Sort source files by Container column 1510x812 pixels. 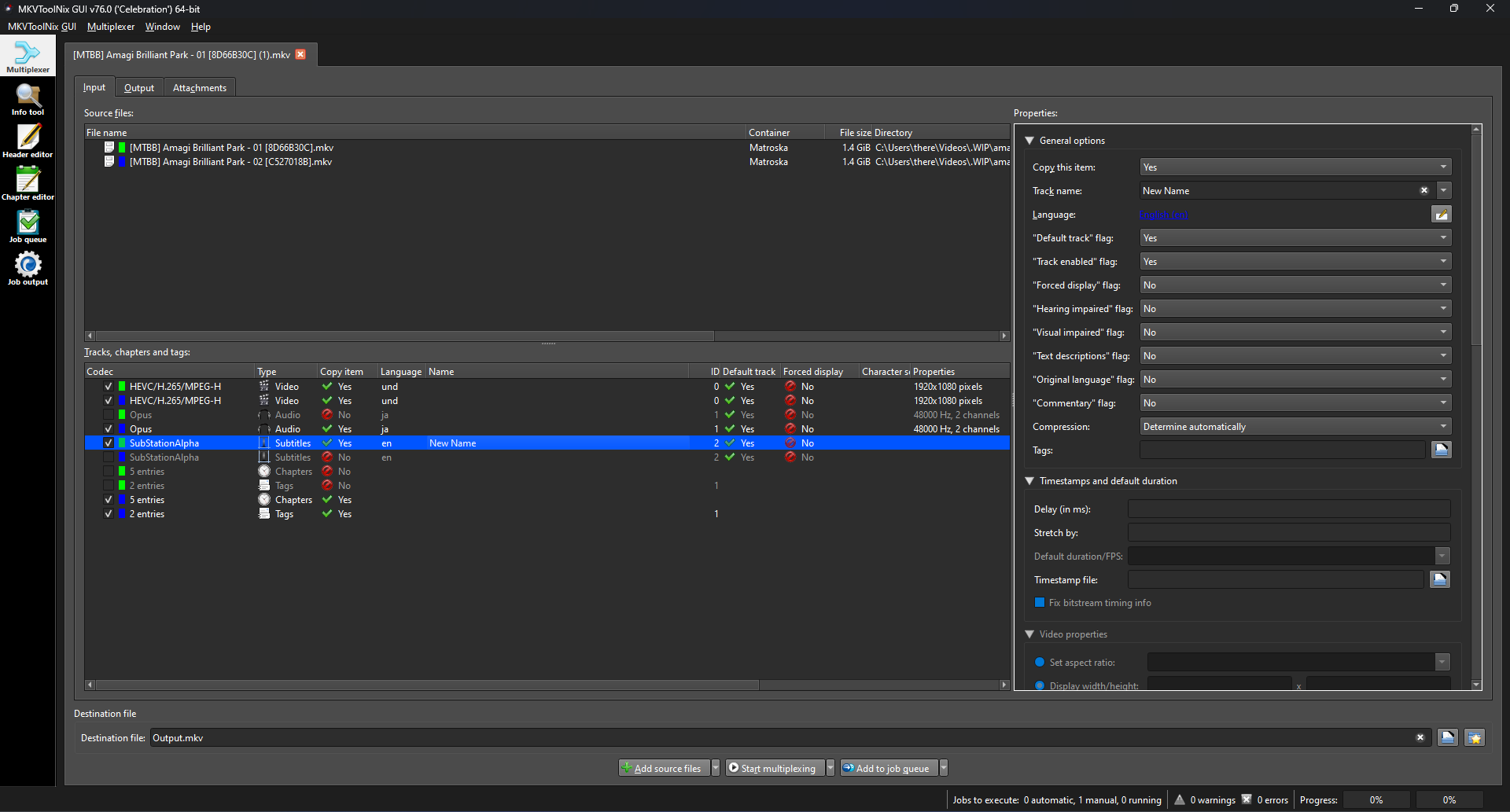click(x=785, y=132)
